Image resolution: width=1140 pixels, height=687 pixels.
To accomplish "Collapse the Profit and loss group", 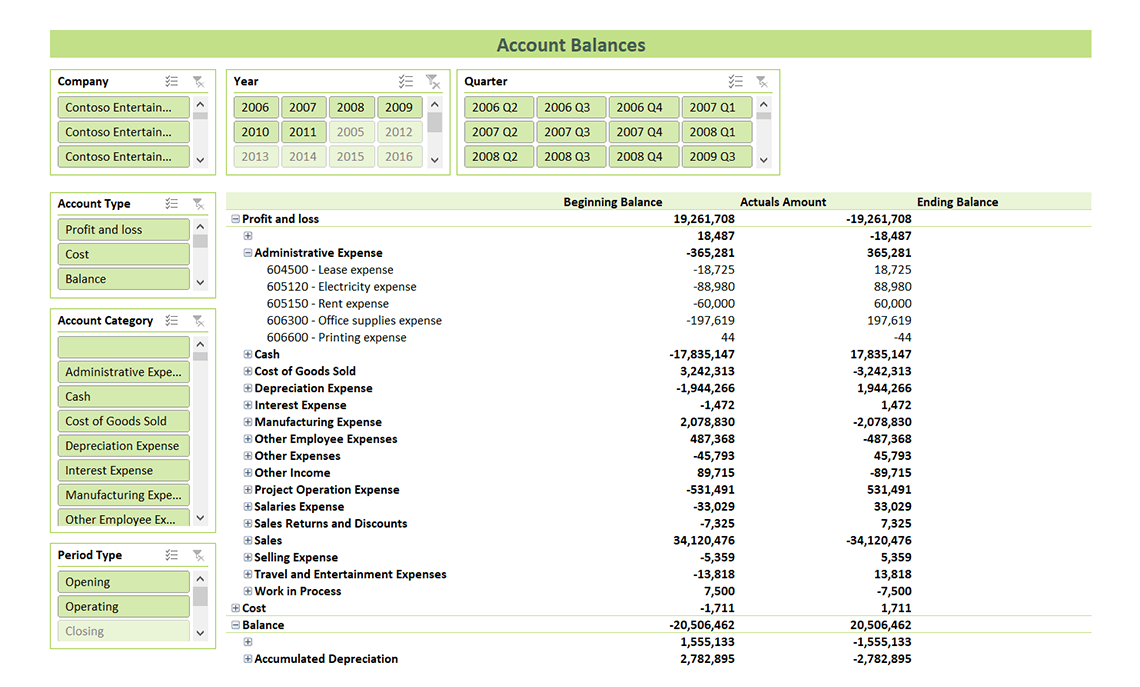I will click(236, 219).
